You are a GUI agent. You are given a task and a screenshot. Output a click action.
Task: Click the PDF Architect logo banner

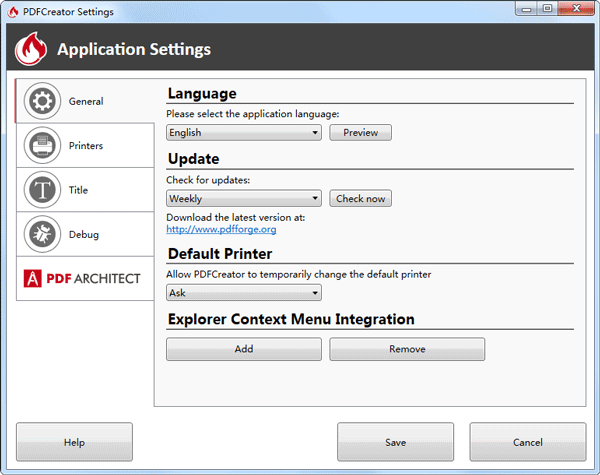pyautogui.click(x=82, y=278)
